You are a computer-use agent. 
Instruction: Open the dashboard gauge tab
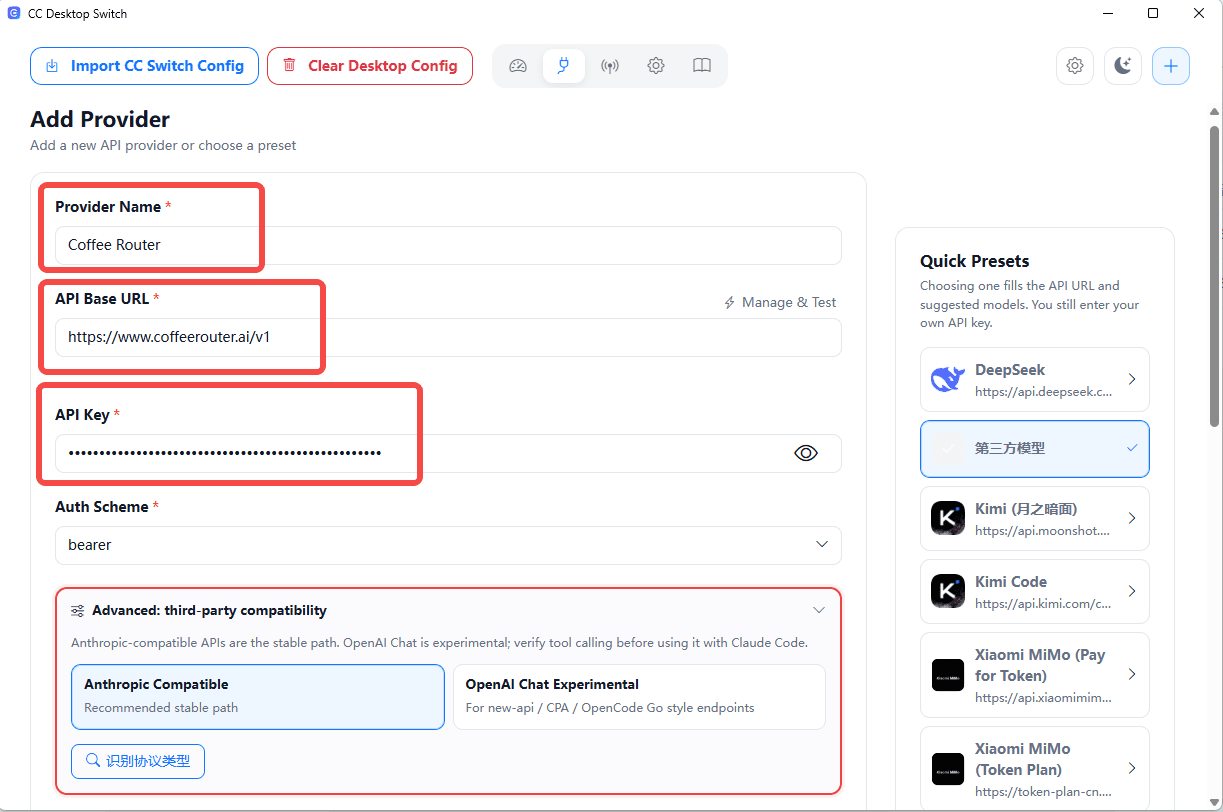coord(517,66)
